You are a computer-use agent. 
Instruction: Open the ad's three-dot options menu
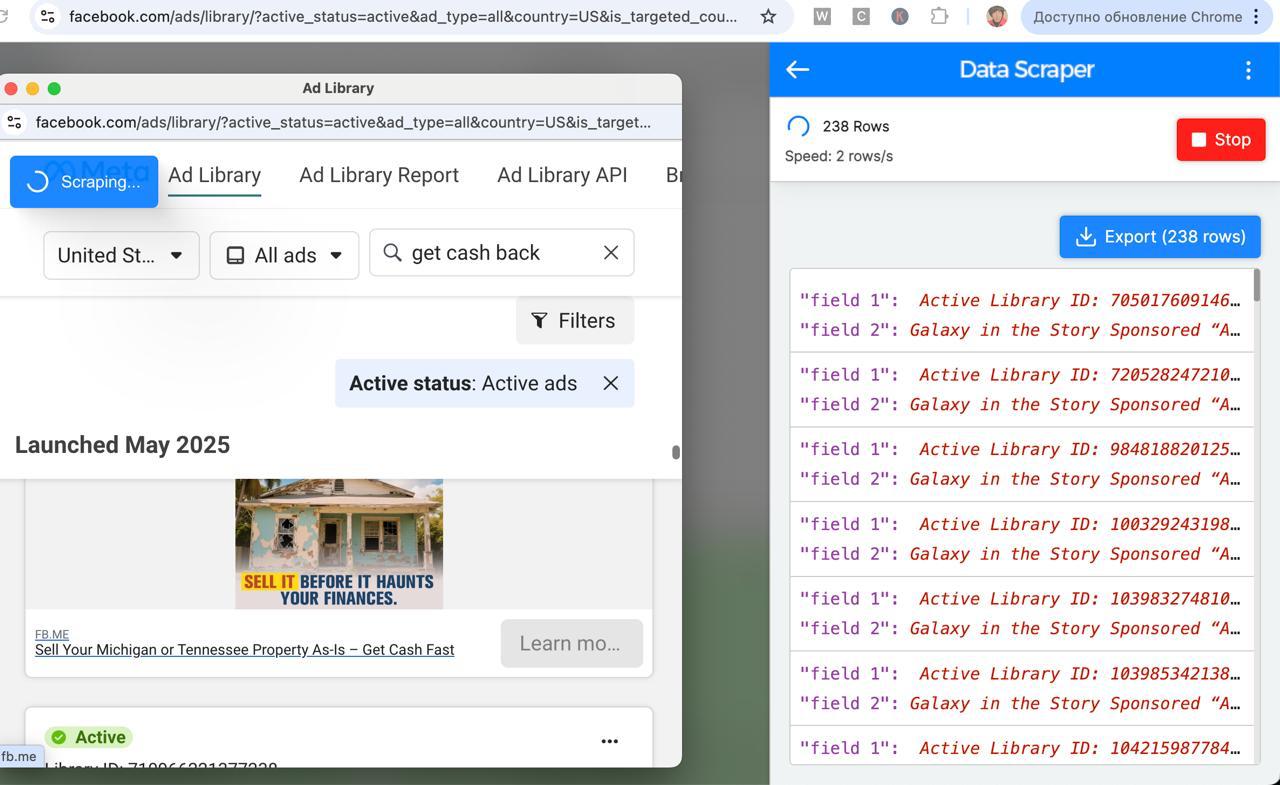point(609,741)
